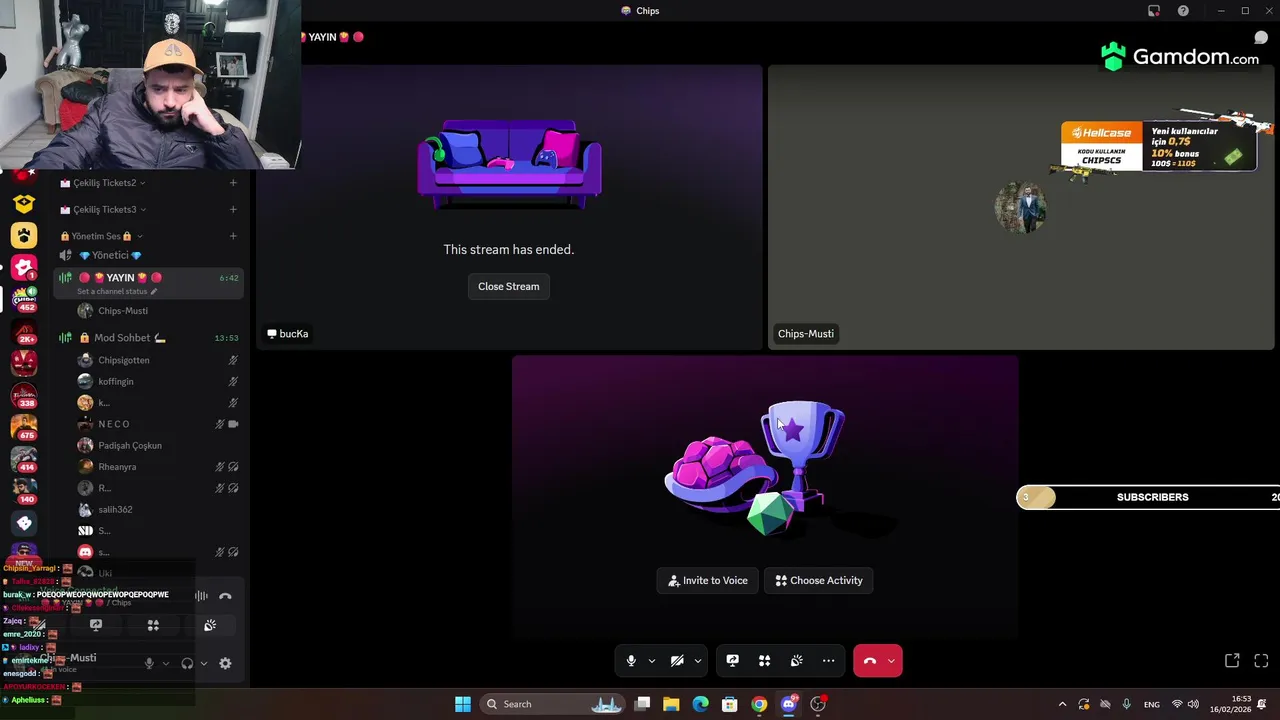This screenshot has width=1280, height=720.
Task: Select bucKa ended stream tile
Action: click(509, 207)
